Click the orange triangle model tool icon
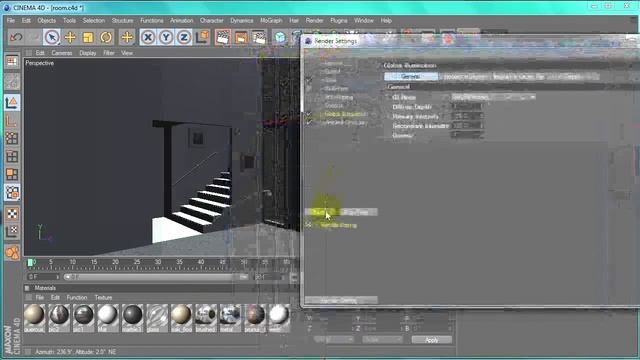Viewport: 640px width, 360px height. (12, 102)
